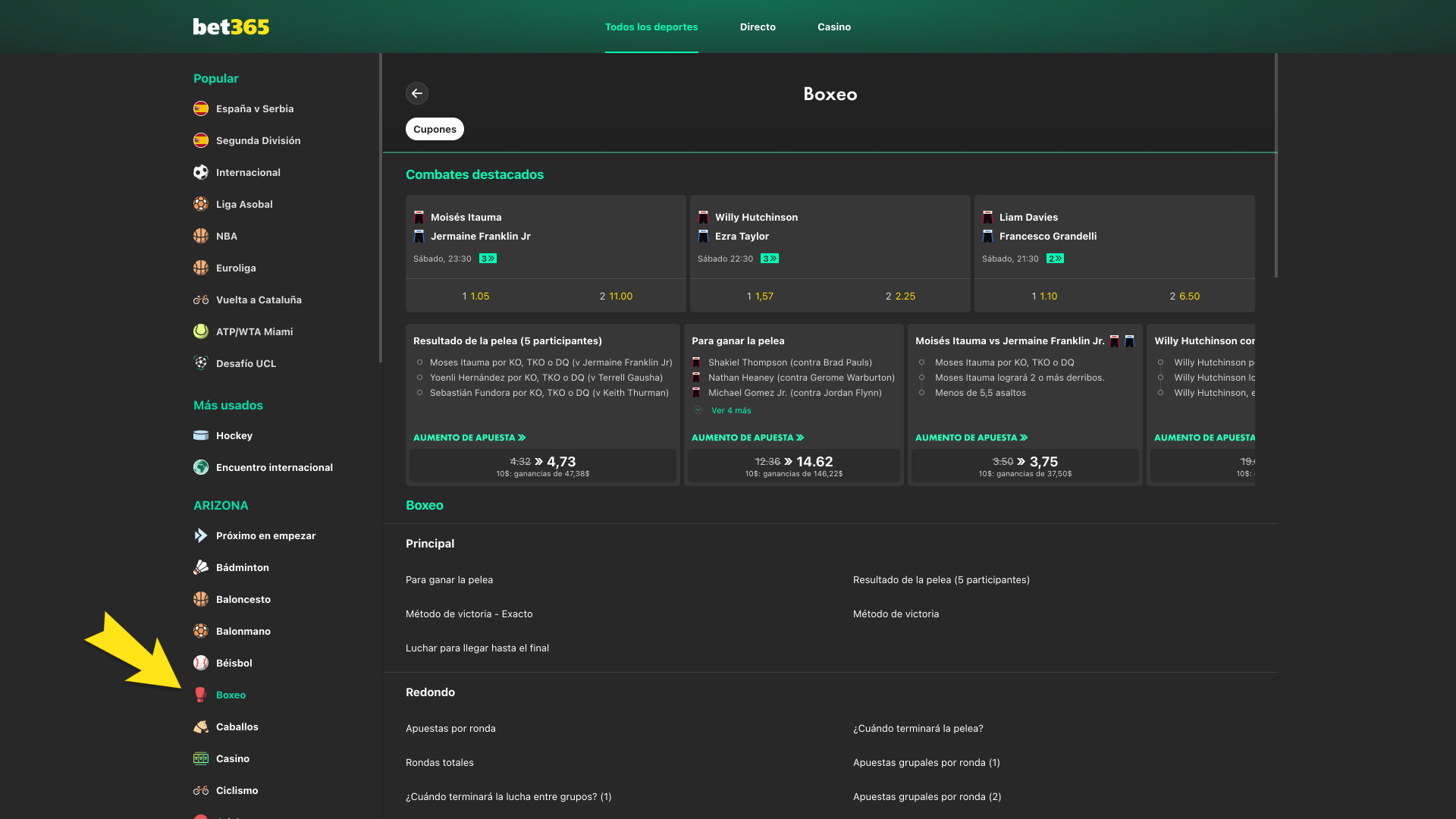Viewport: 1456px width, 819px height.
Task: Click bet boost badge on Liam Davies fight
Action: (x=1055, y=259)
